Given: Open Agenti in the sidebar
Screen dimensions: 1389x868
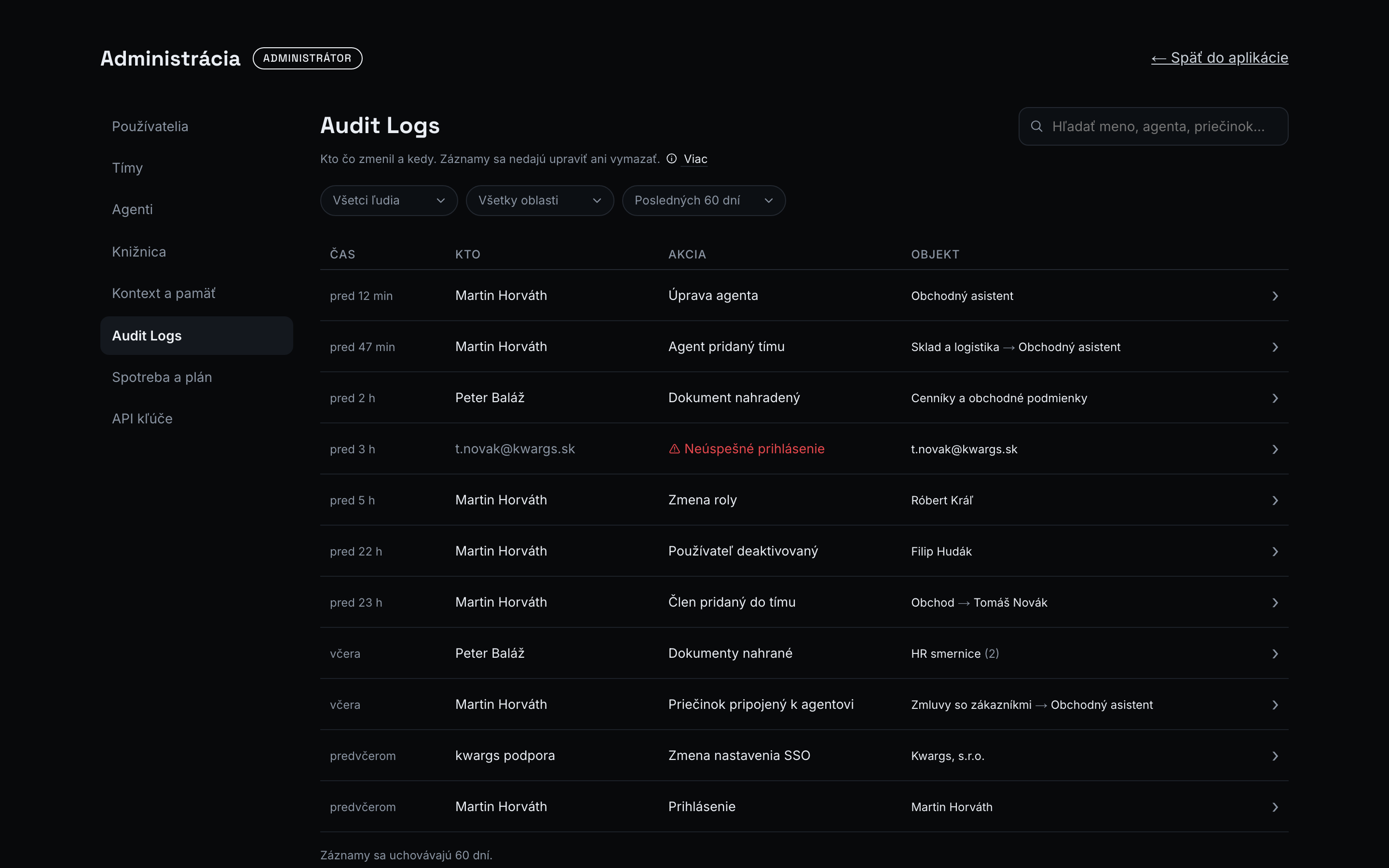Looking at the screenshot, I should click(x=196, y=210).
